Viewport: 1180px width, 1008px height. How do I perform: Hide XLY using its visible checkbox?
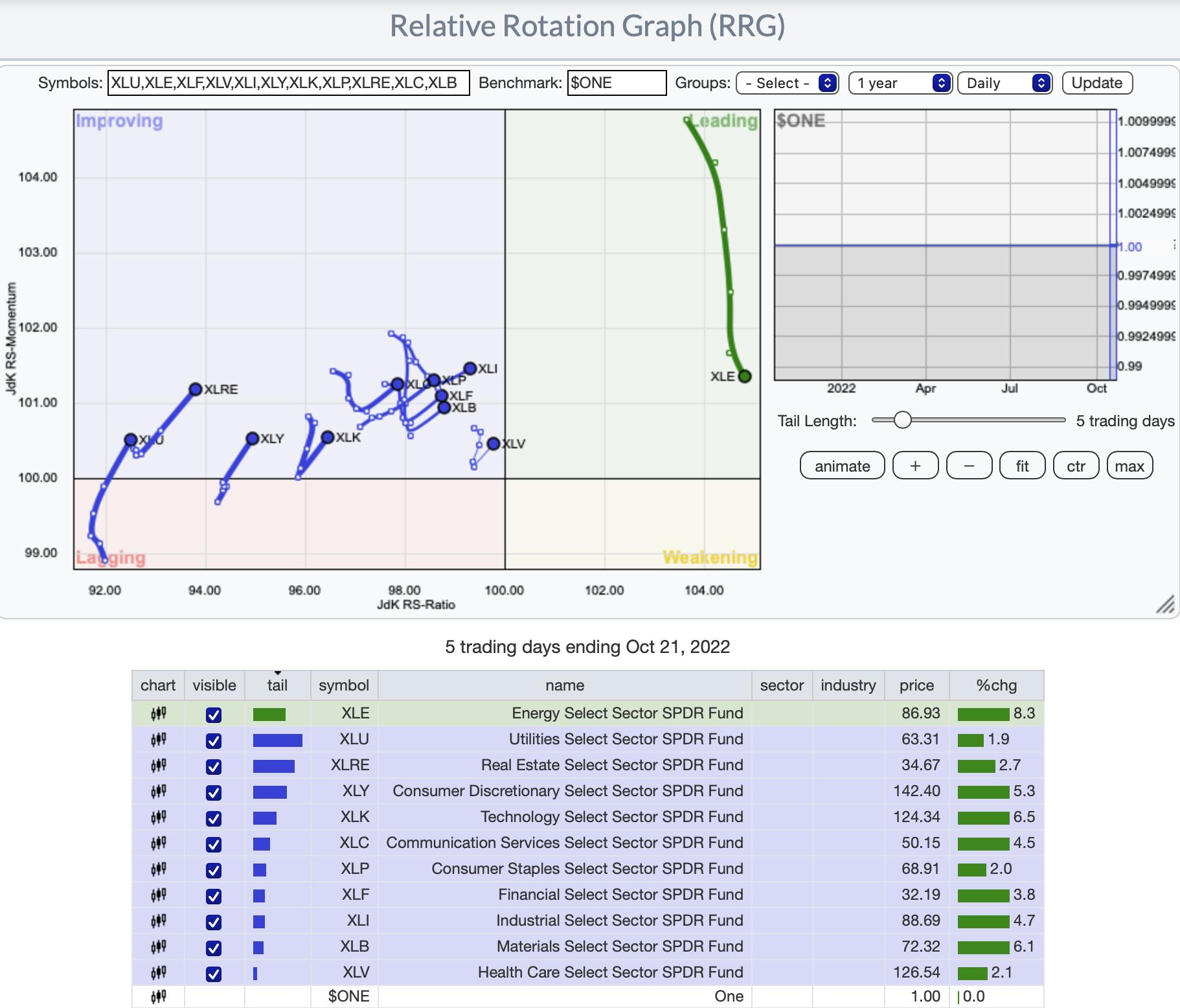coord(214,792)
